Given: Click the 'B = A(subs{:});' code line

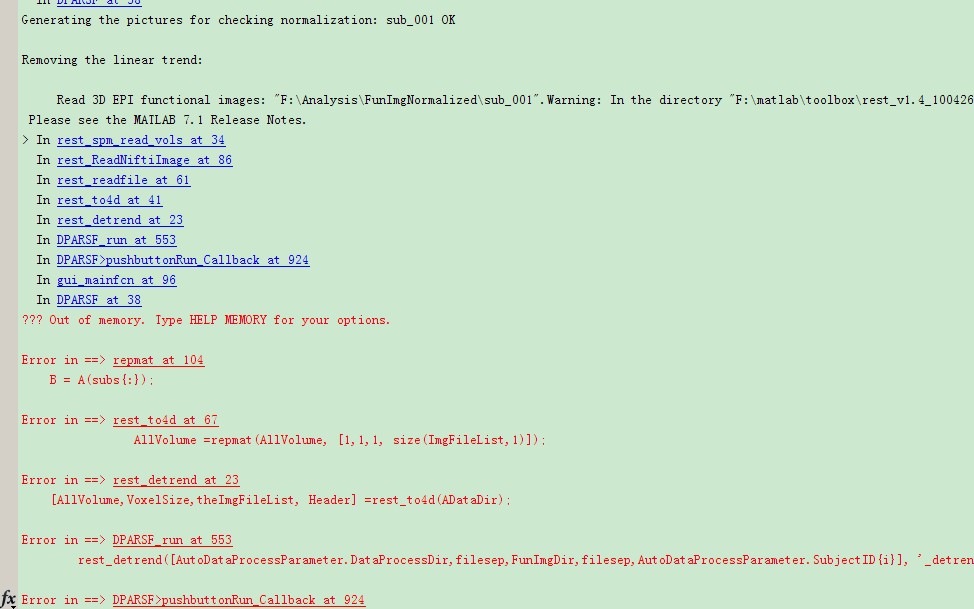Looking at the screenshot, I should pos(101,380).
